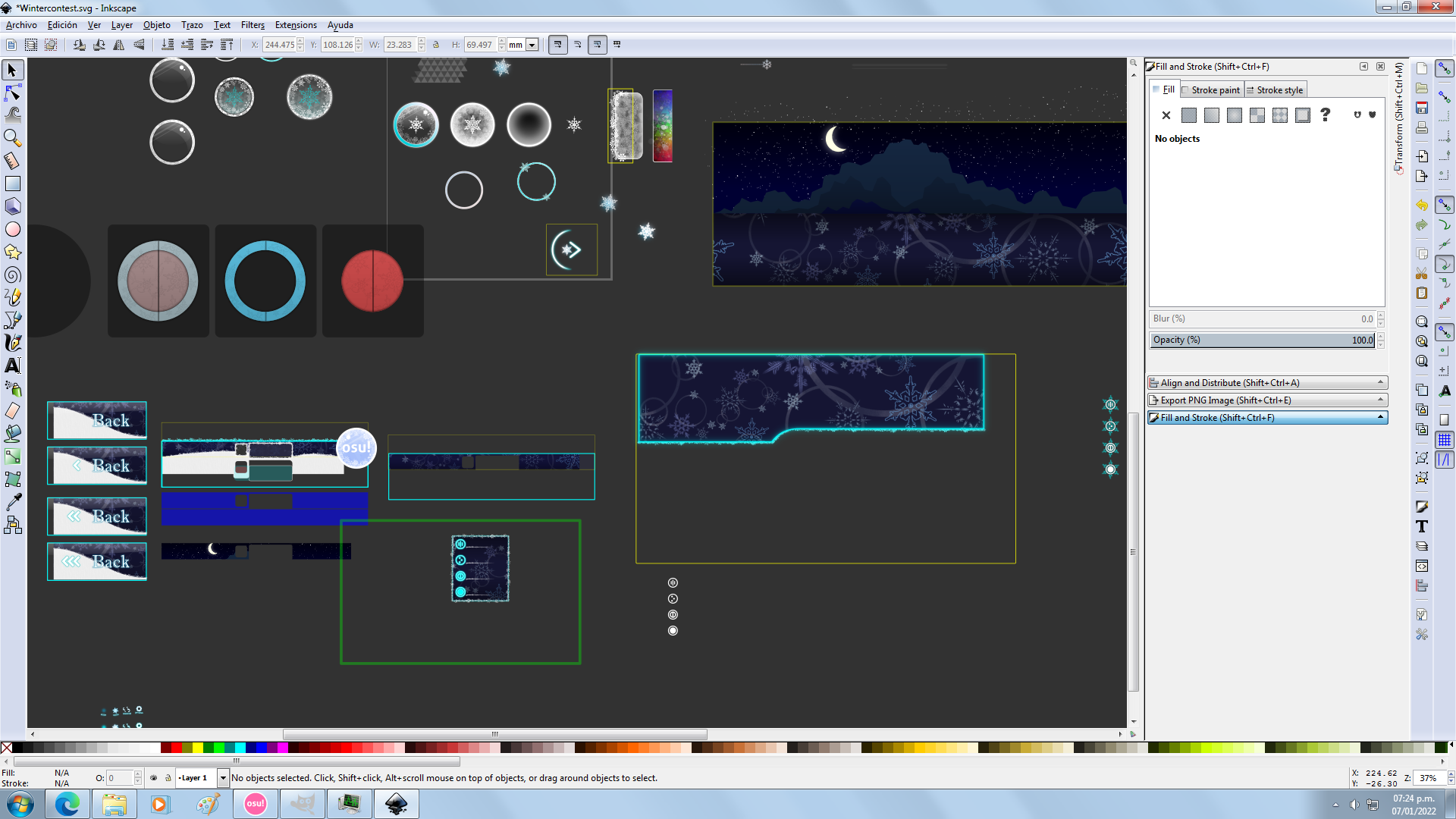Open osu! from the taskbar
Screen dimensions: 1456x819
(256, 804)
